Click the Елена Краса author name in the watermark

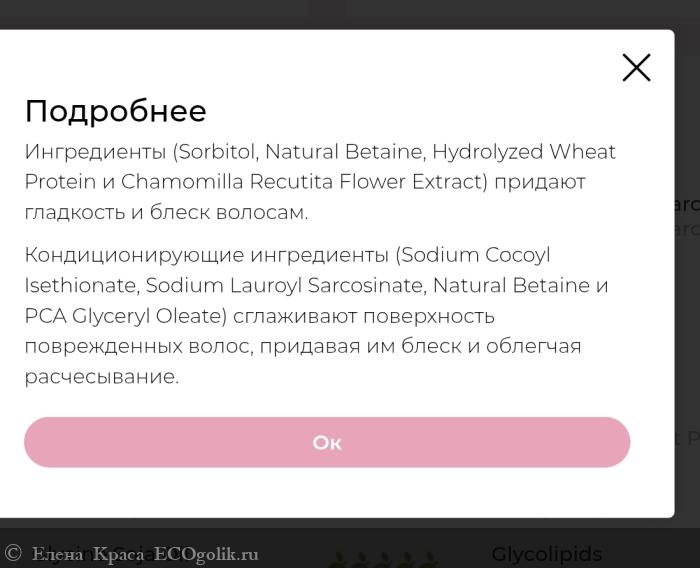coord(88,554)
